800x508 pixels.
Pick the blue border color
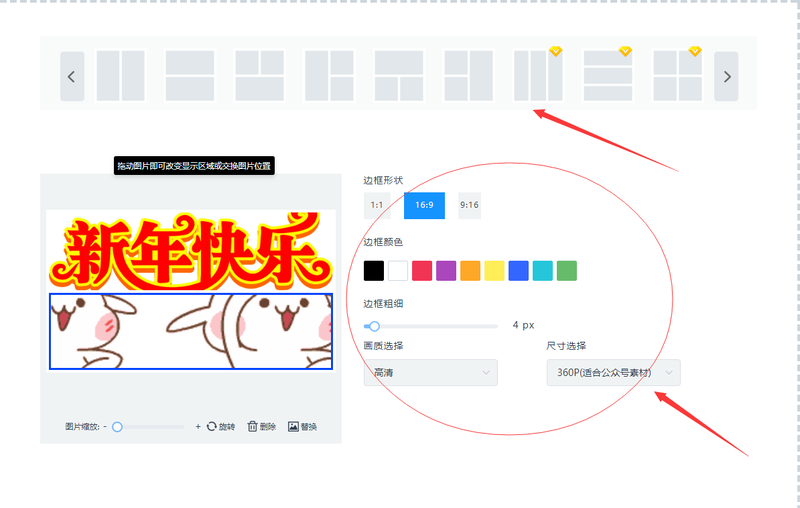point(518,271)
